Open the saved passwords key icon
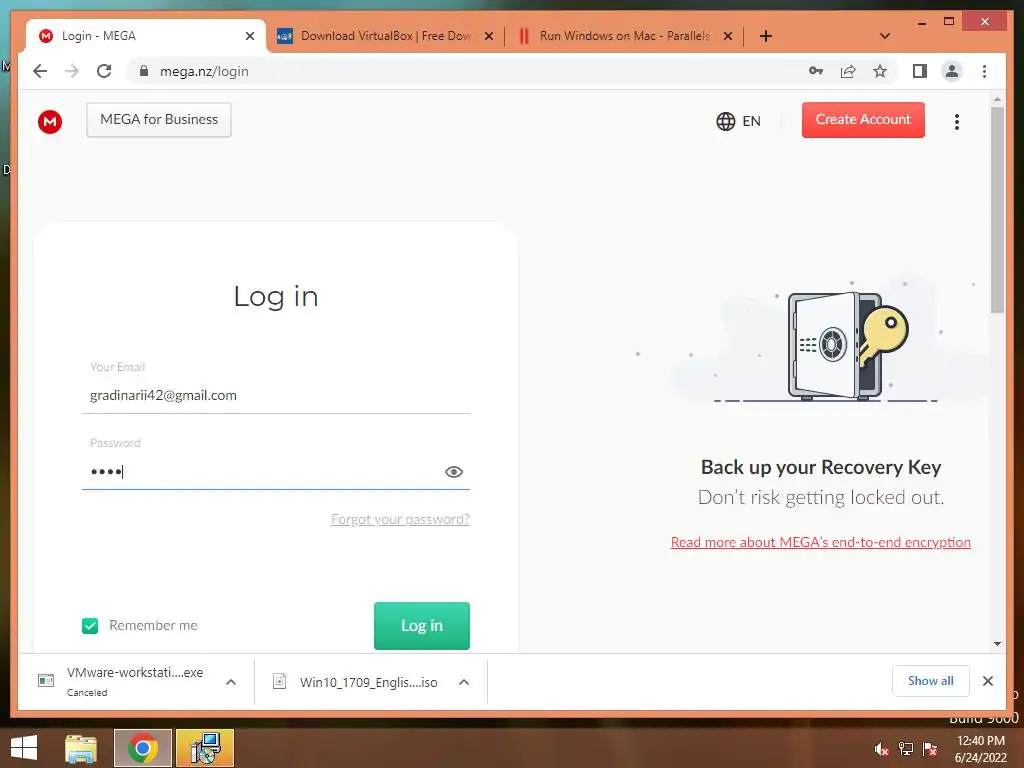Image resolution: width=1024 pixels, height=768 pixels. [x=816, y=71]
